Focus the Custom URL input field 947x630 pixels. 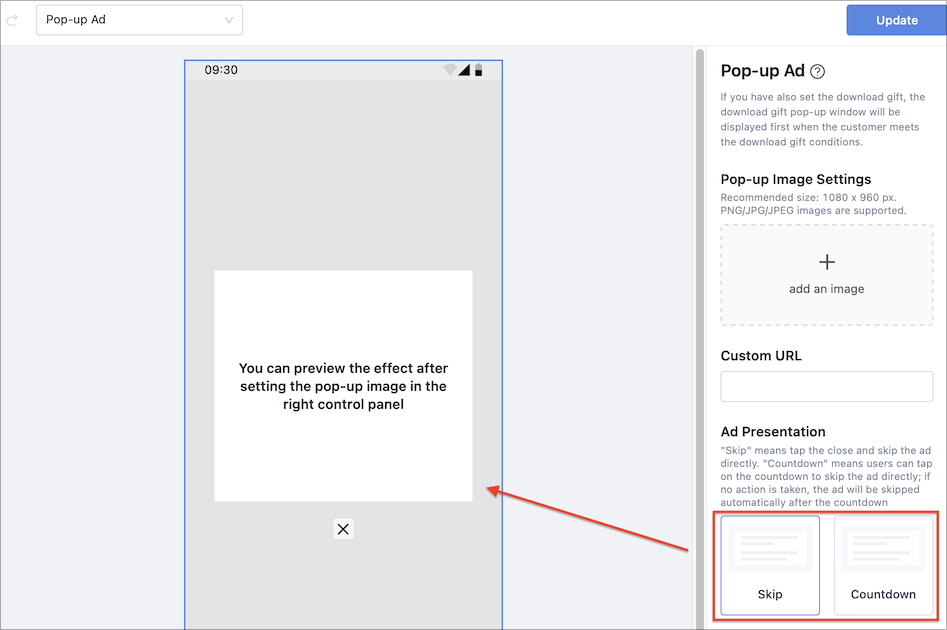pos(826,387)
